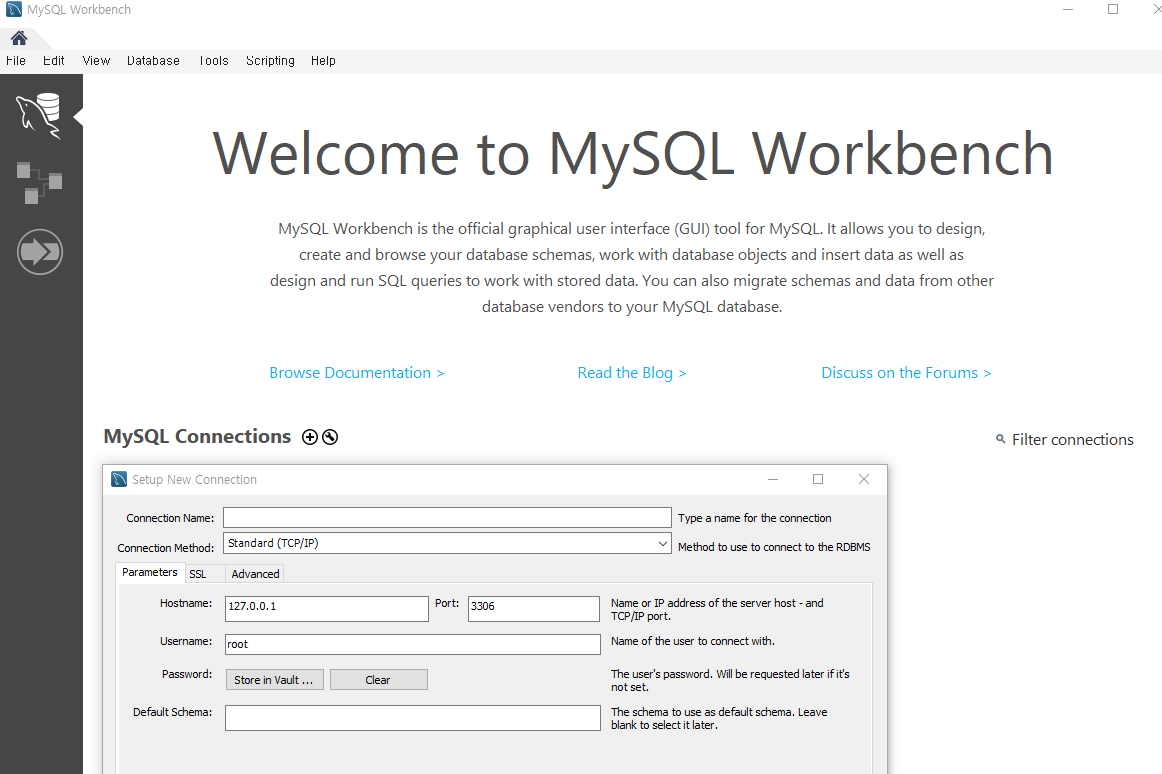Click the 'Type a name for the connection' hint
Viewport: 1162px width, 774px height.
[x=754, y=518]
